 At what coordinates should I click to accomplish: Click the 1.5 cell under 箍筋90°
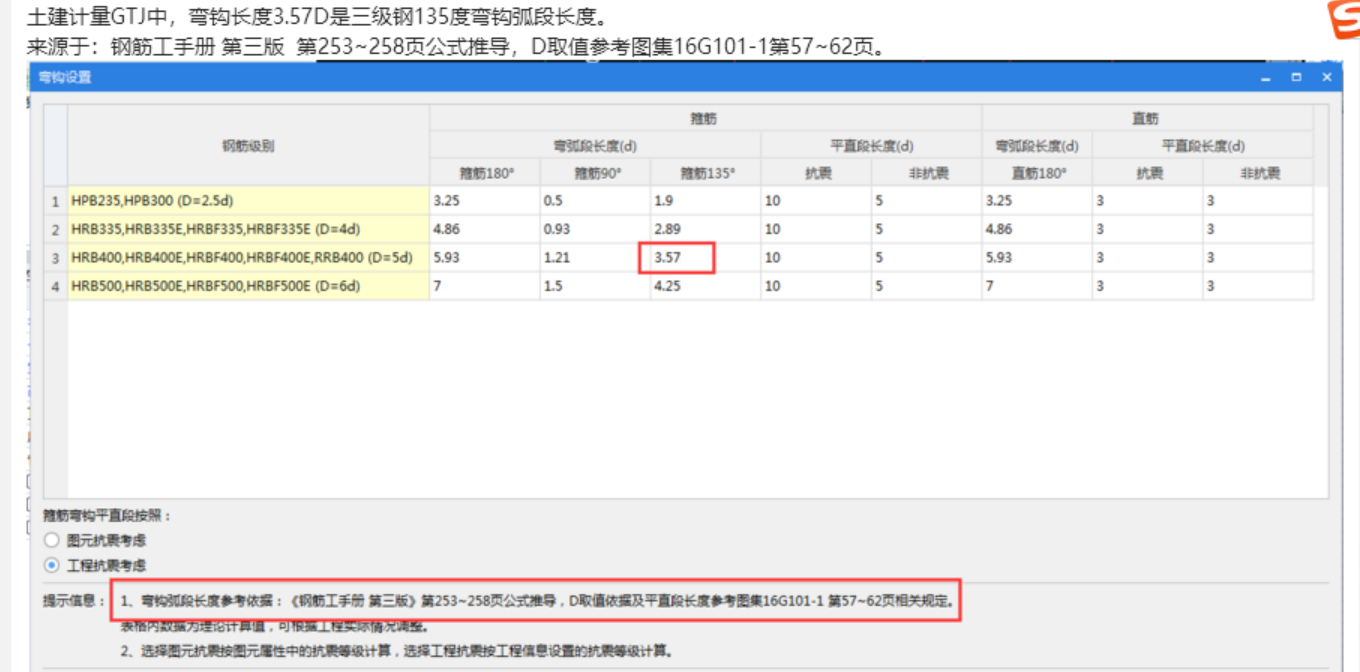click(x=595, y=286)
